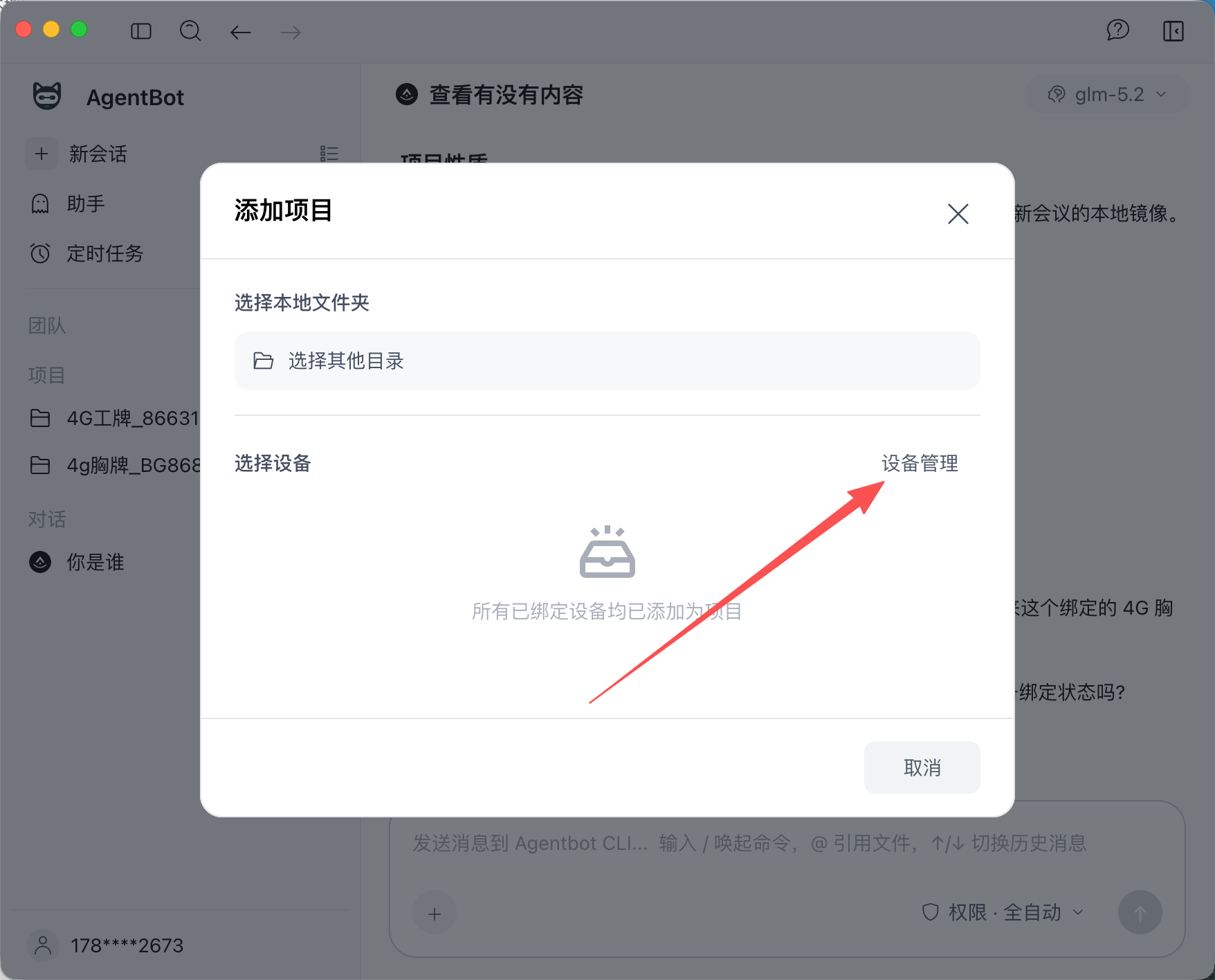Open the 你是谁 conversation

tap(77, 562)
